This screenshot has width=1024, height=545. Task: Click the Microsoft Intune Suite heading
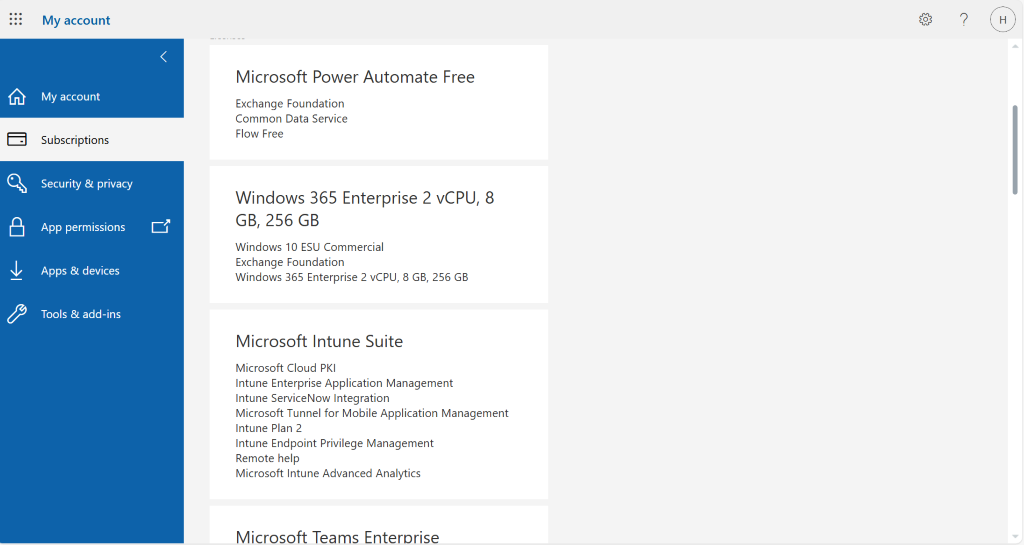(x=319, y=341)
